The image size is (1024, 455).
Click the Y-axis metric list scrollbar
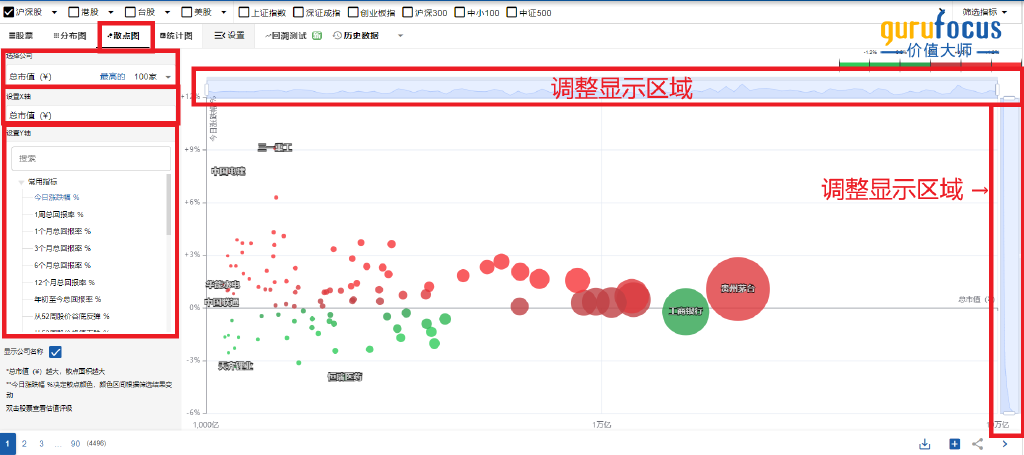point(168,205)
